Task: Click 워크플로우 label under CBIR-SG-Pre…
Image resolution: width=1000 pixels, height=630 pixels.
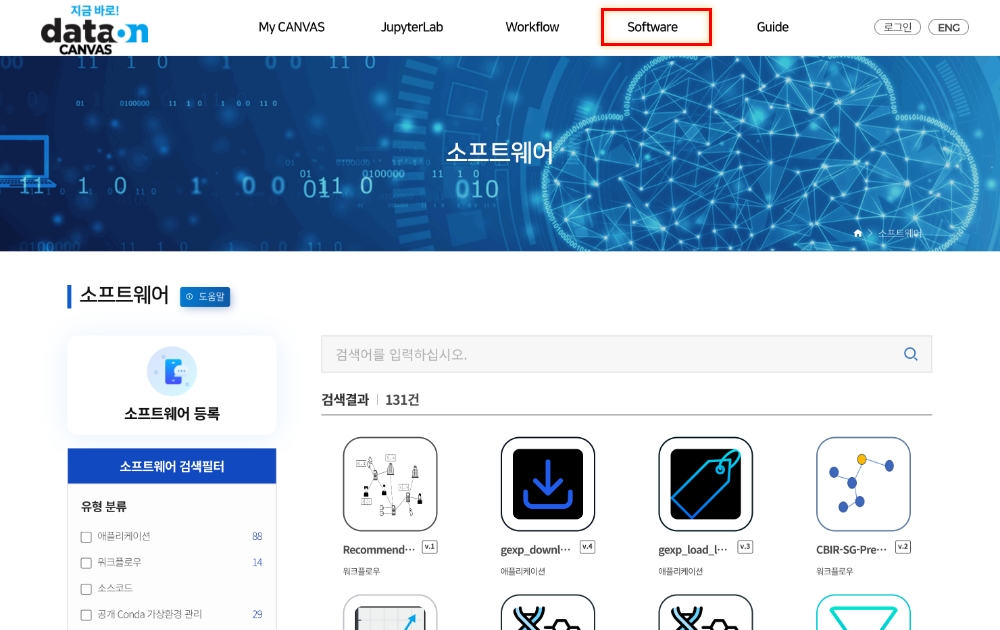Action: pyautogui.click(x=835, y=571)
